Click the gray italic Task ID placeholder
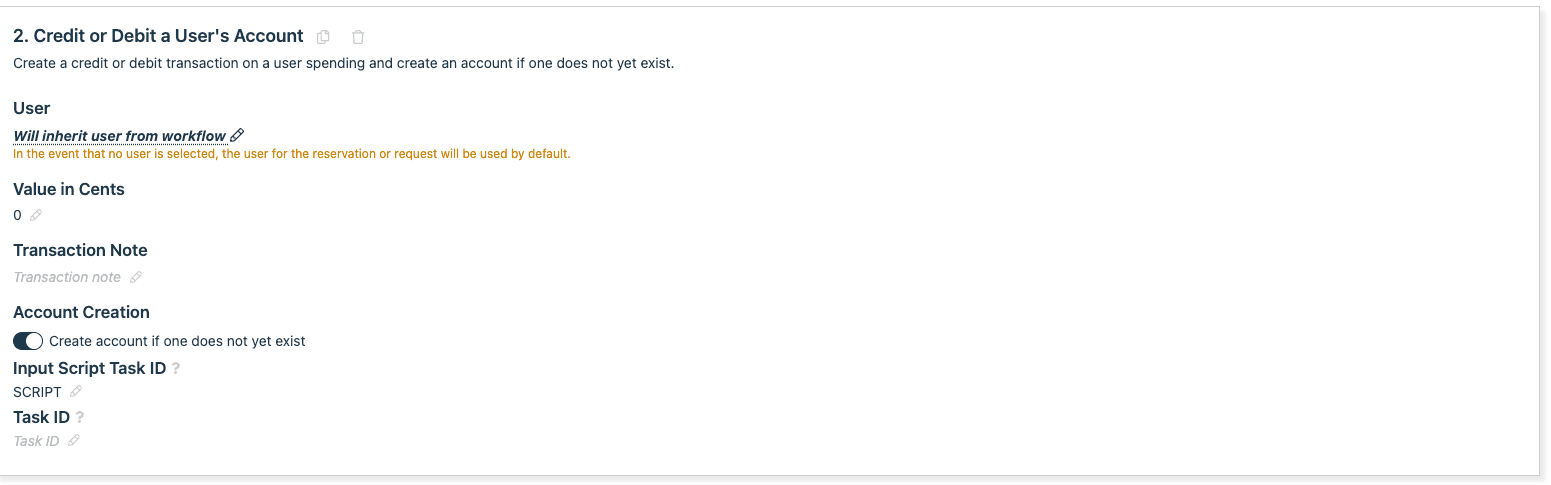 (36, 440)
